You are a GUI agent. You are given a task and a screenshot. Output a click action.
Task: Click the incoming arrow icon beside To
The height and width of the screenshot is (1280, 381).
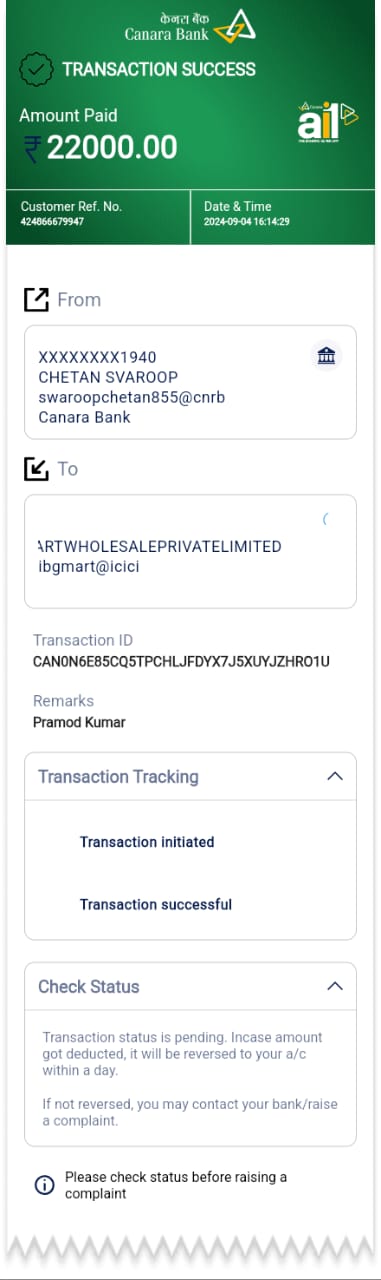[x=36, y=468]
